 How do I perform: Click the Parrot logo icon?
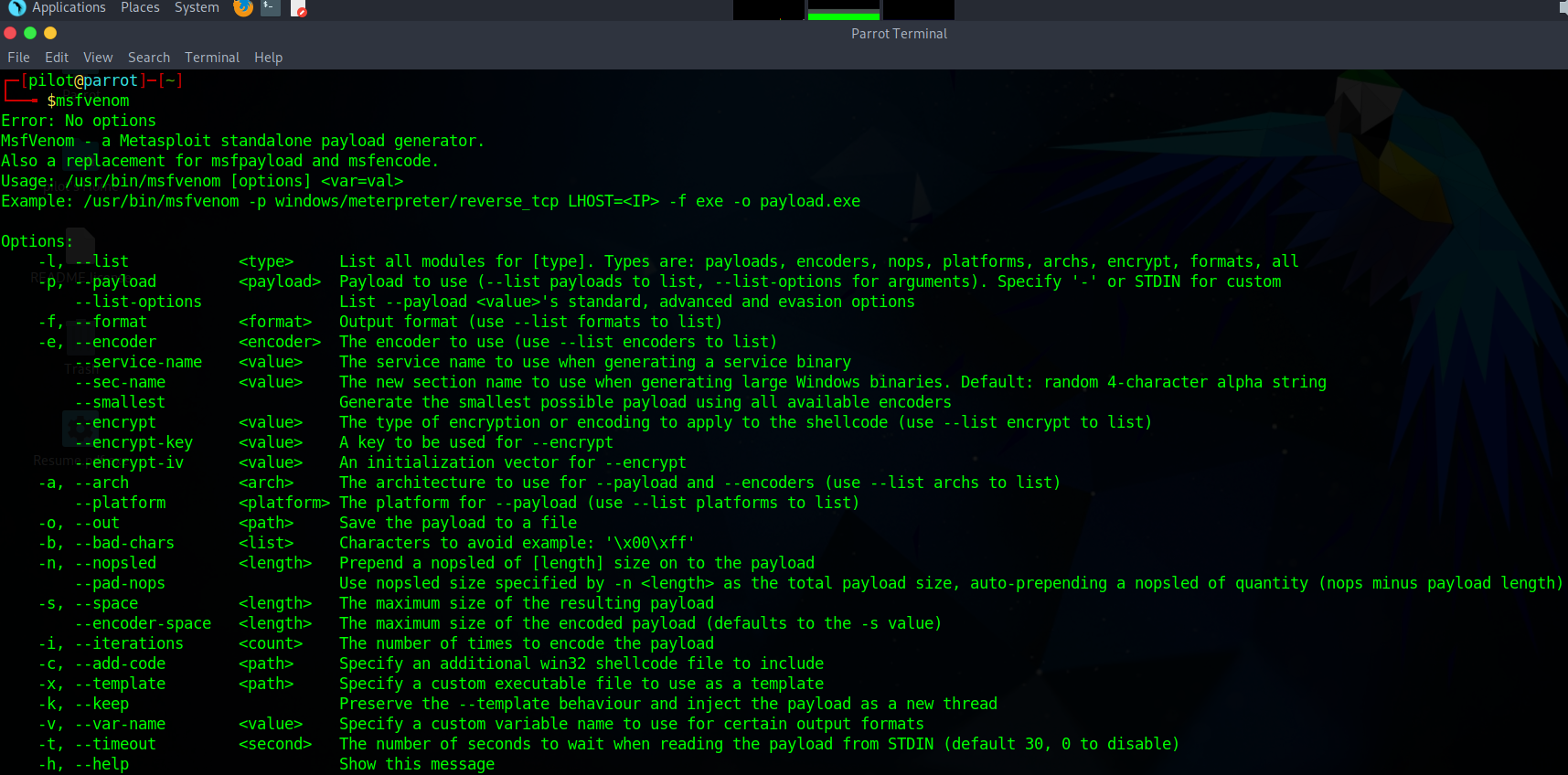click(x=16, y=8)
